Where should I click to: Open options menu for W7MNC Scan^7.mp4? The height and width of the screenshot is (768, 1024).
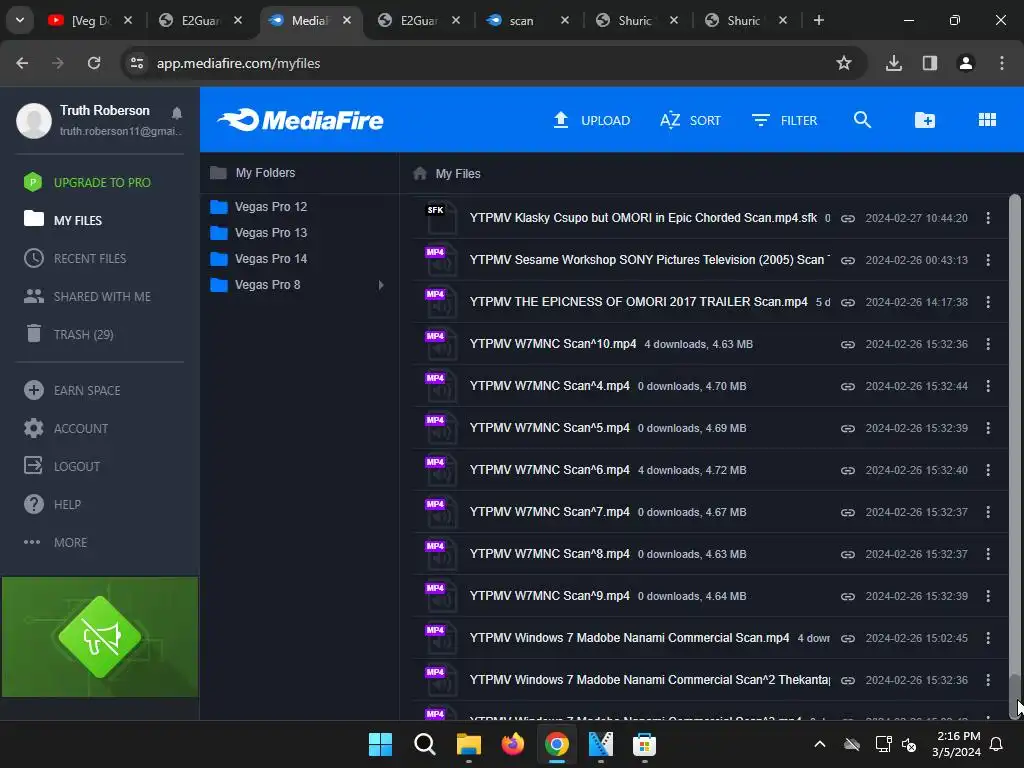click(987, 512)
